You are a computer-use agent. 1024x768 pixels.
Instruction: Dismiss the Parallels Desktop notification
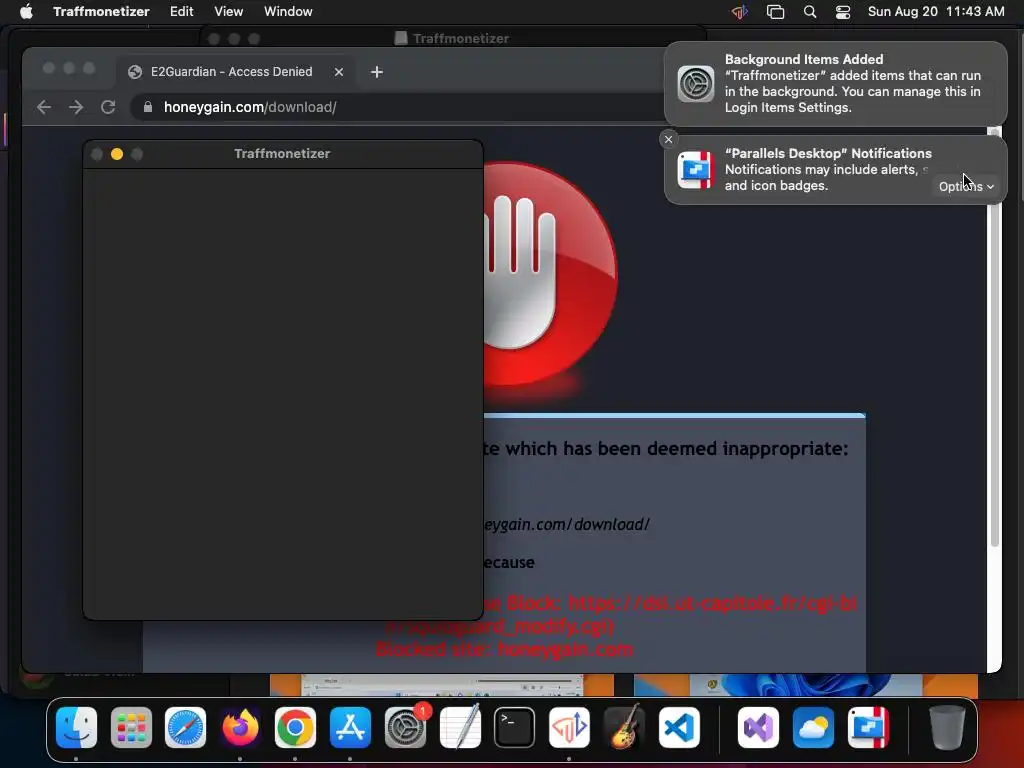668,139
